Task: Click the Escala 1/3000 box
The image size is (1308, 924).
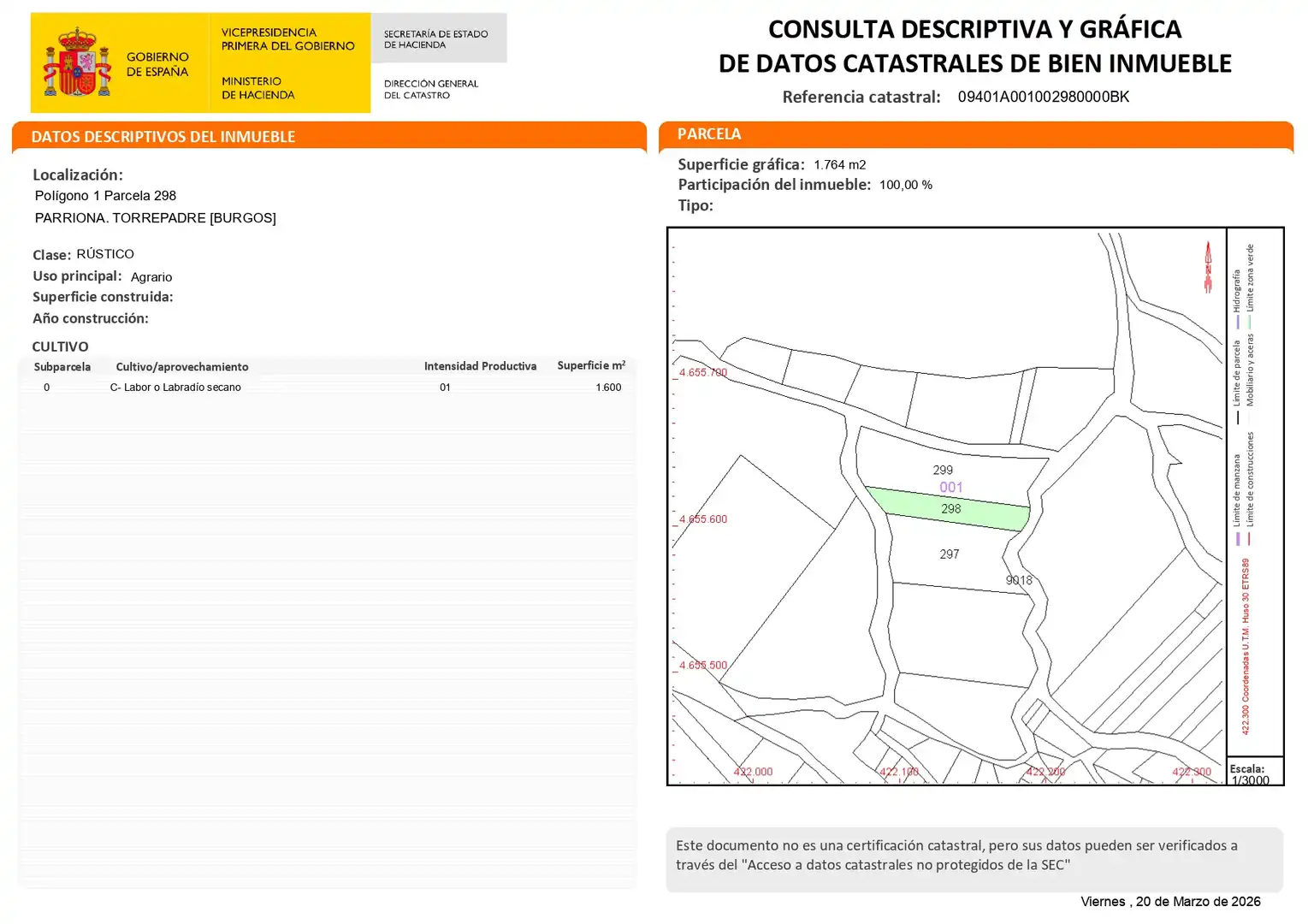Action: point(1255,771)
